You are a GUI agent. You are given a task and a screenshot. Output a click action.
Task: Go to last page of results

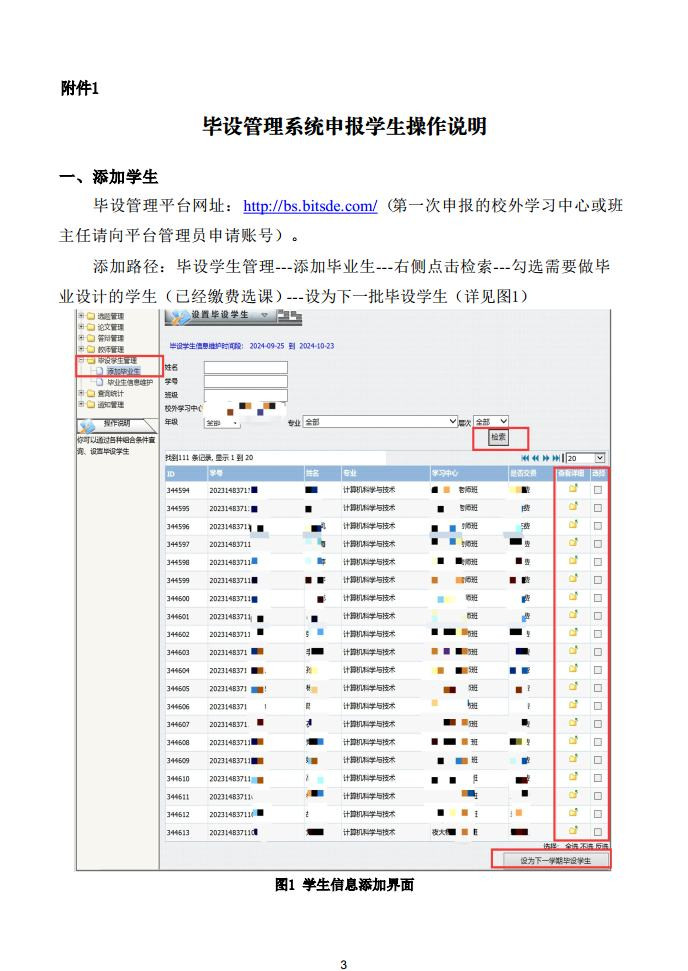point(557,457)
